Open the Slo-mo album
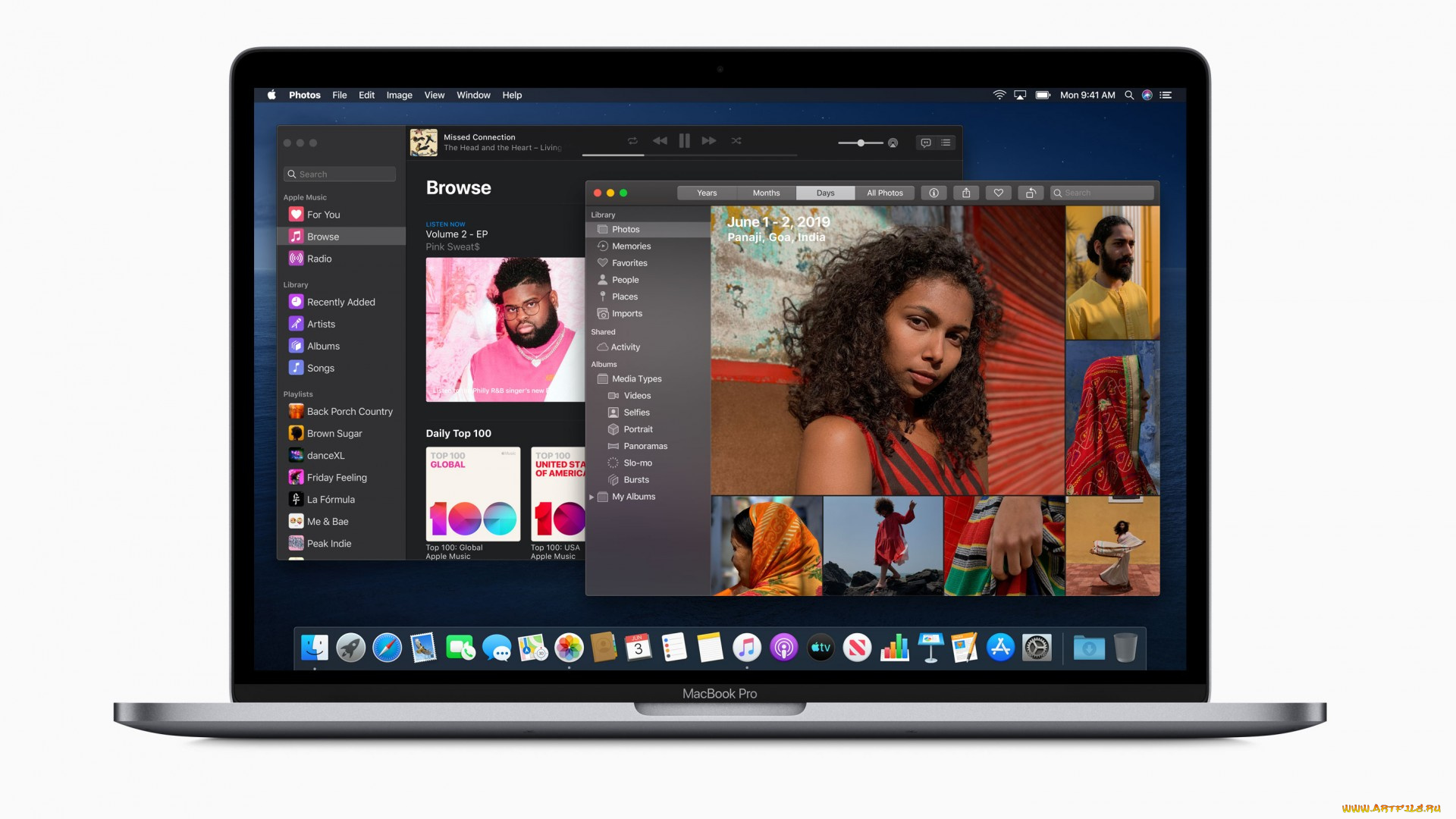 click(638, 463)
